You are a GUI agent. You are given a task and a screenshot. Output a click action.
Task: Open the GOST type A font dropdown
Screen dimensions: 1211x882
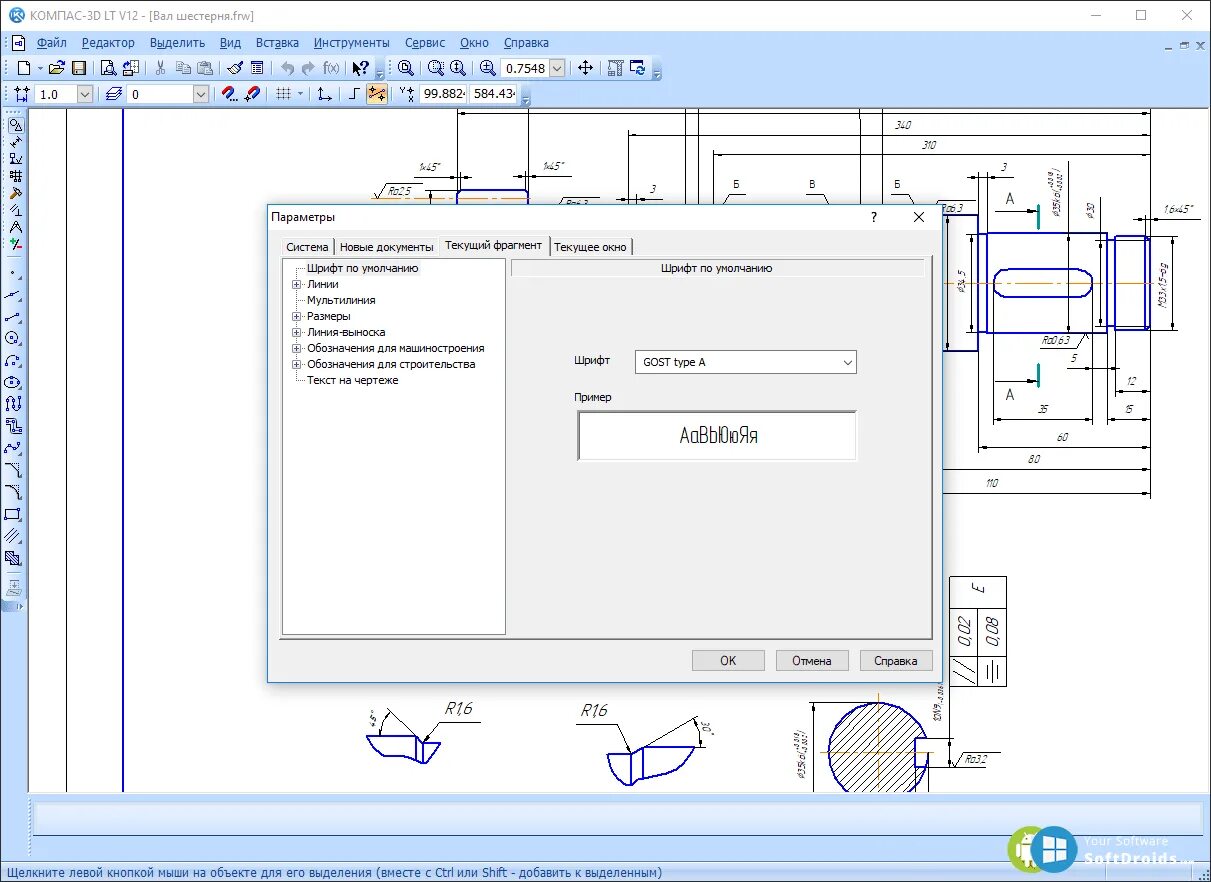[x=847, y=362]
